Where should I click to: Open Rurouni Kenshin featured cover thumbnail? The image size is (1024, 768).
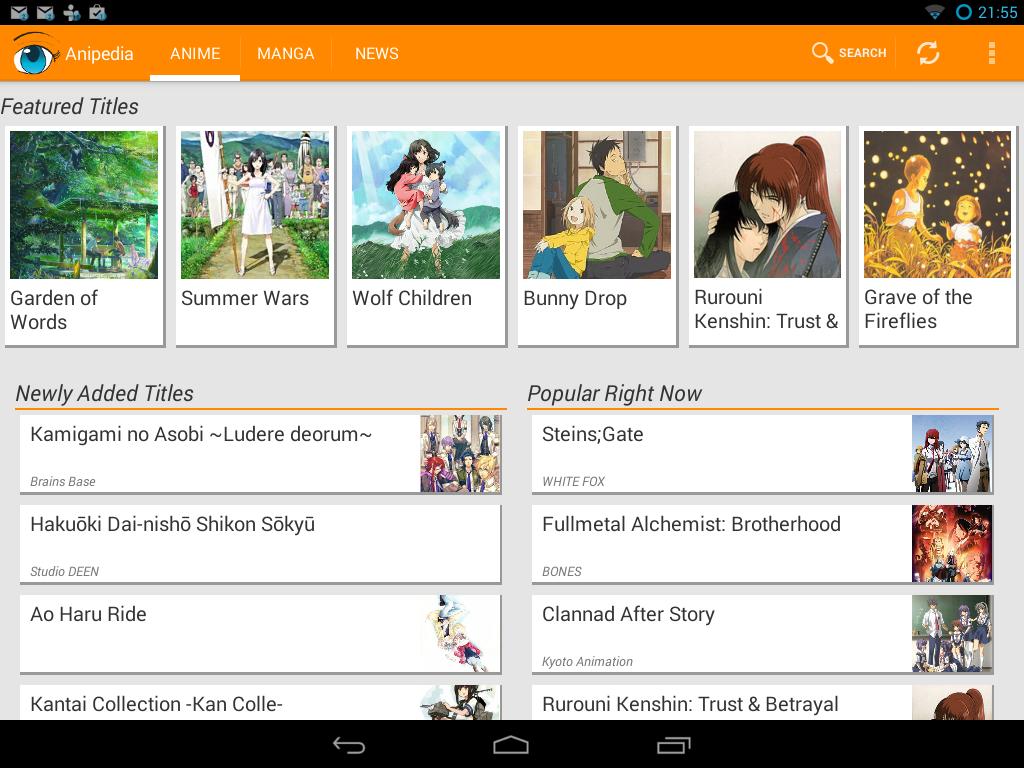tap(767, 204)
